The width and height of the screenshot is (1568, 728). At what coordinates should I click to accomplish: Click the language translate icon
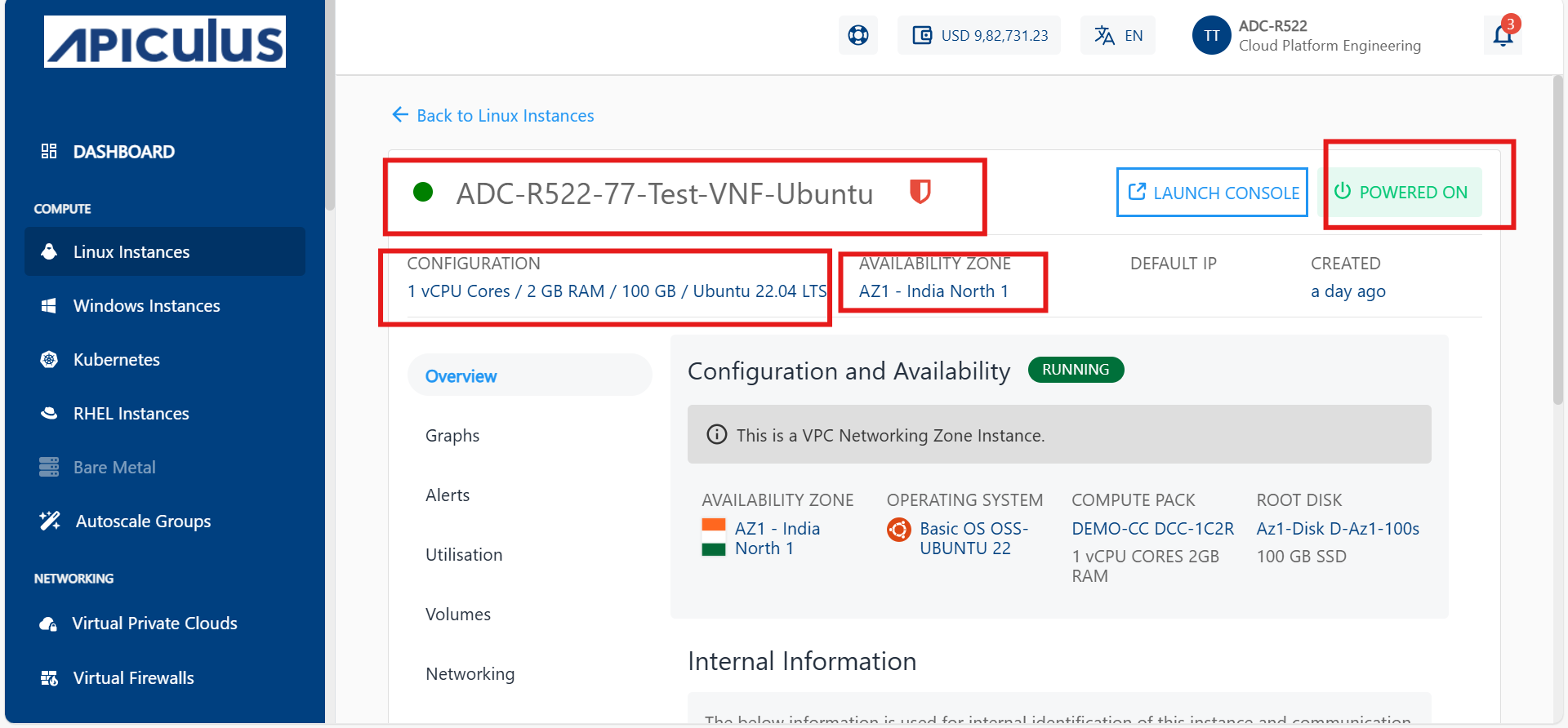pos(1104,35)
